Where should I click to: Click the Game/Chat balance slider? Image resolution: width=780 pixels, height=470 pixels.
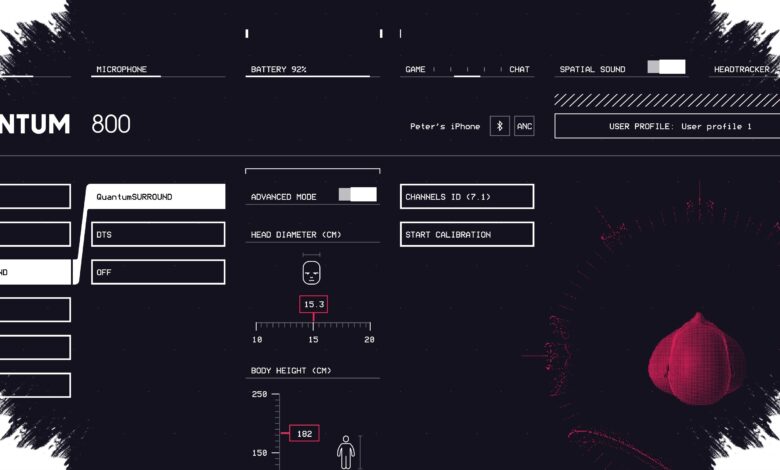467,70
